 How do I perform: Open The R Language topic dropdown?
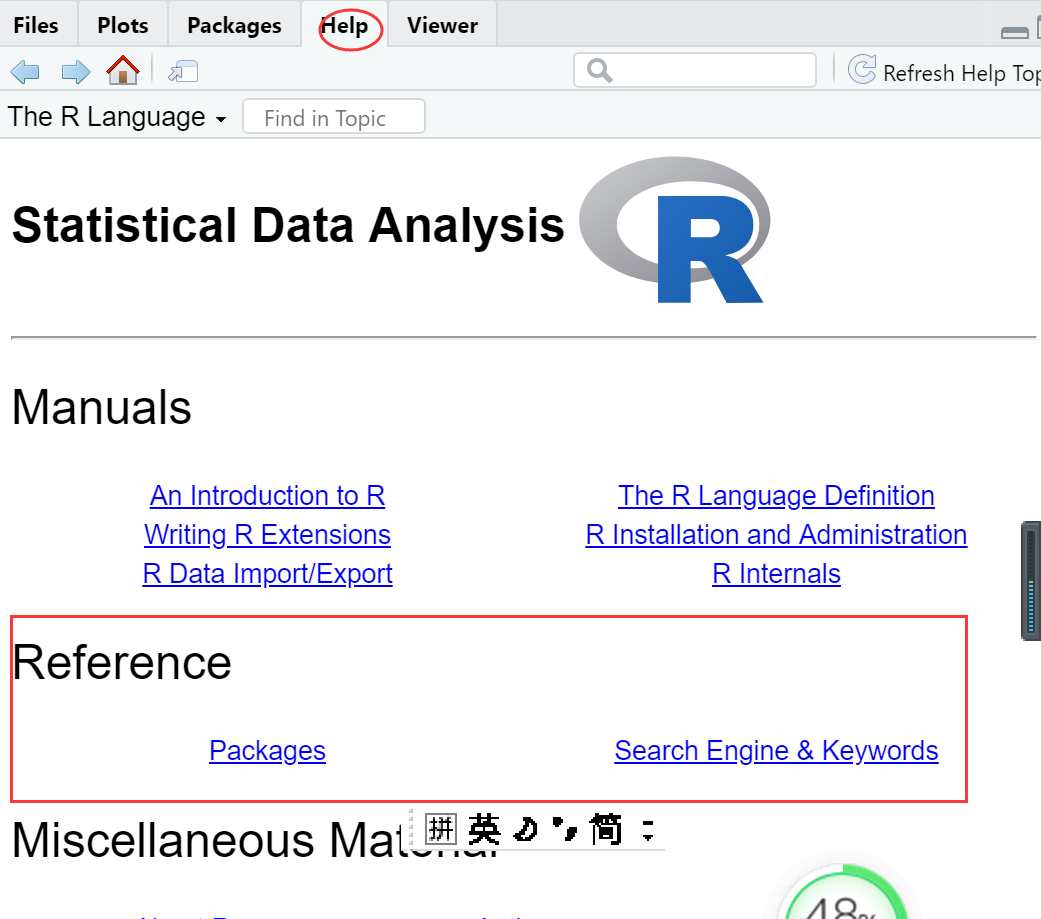(117, 118)
